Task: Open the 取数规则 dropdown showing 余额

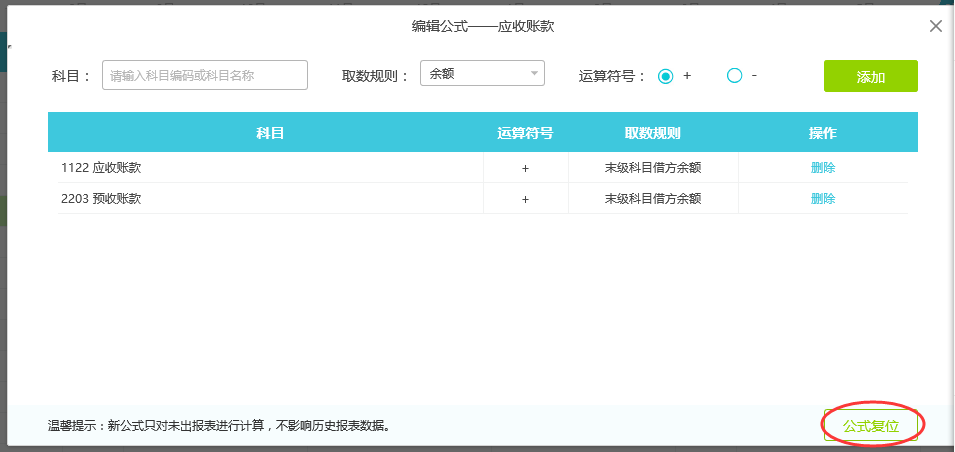Action: [482, 73]
